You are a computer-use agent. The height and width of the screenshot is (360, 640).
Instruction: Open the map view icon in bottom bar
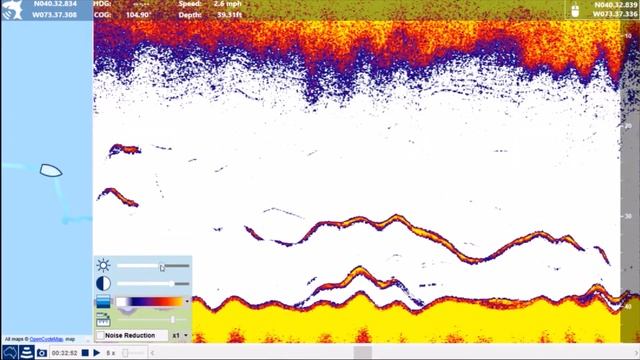(x=10, y=353)
